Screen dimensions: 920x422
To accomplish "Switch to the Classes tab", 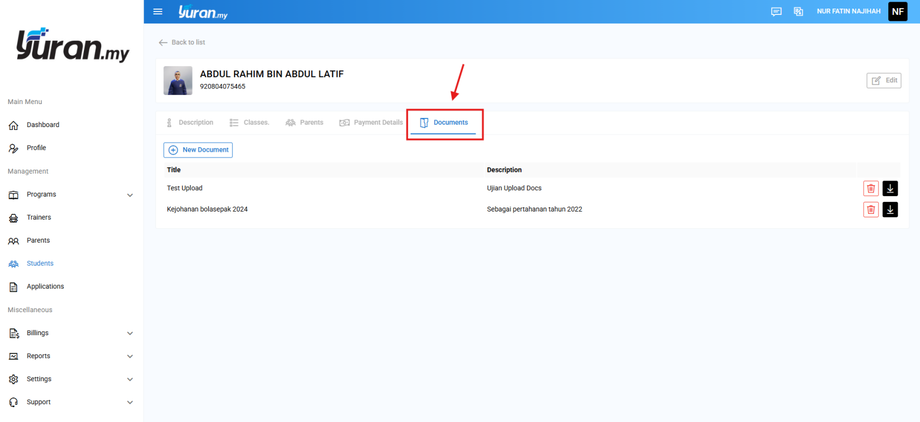I will coord(249,123).
